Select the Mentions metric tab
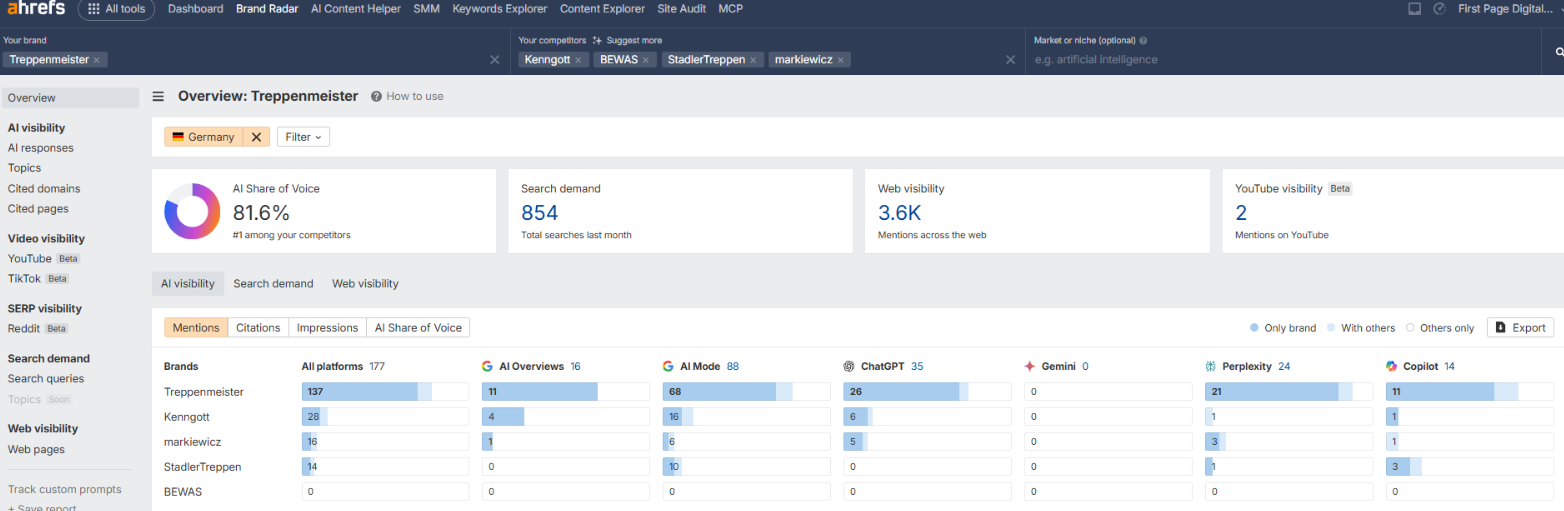The width and height of the screenshot is (1564, 511). (x=196, y=327)
